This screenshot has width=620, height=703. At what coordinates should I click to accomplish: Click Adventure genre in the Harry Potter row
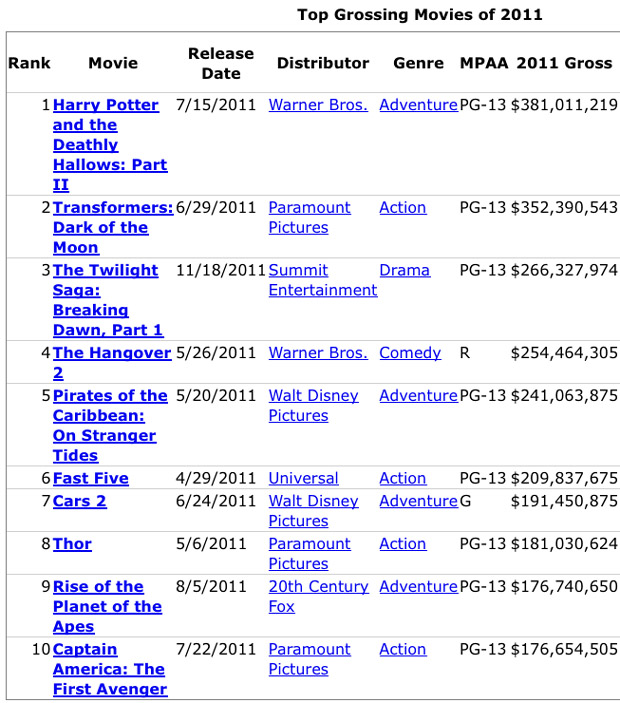point(419,105)
